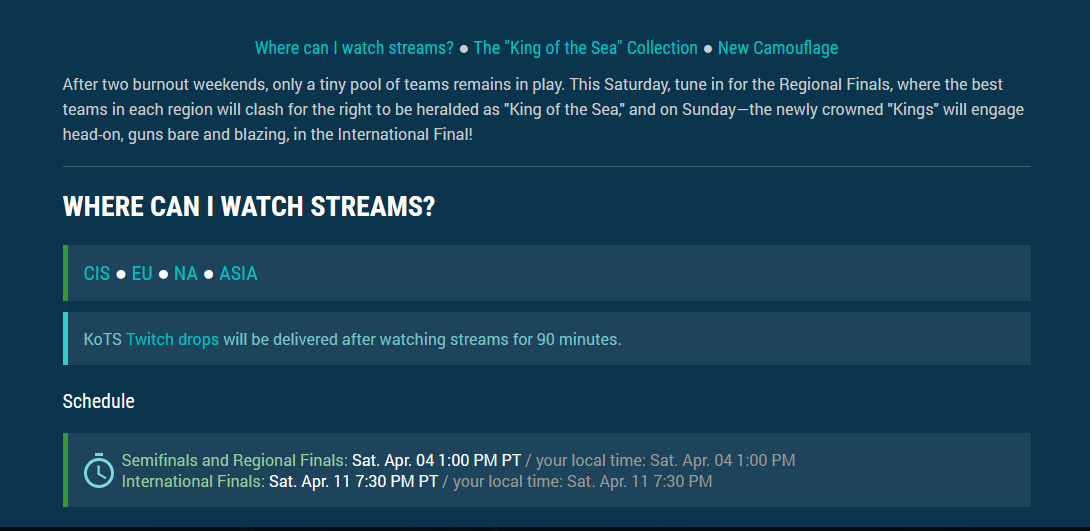1090x531 pixels.
Task: Click the local time for the International Finals
Action: pos(639,481)
